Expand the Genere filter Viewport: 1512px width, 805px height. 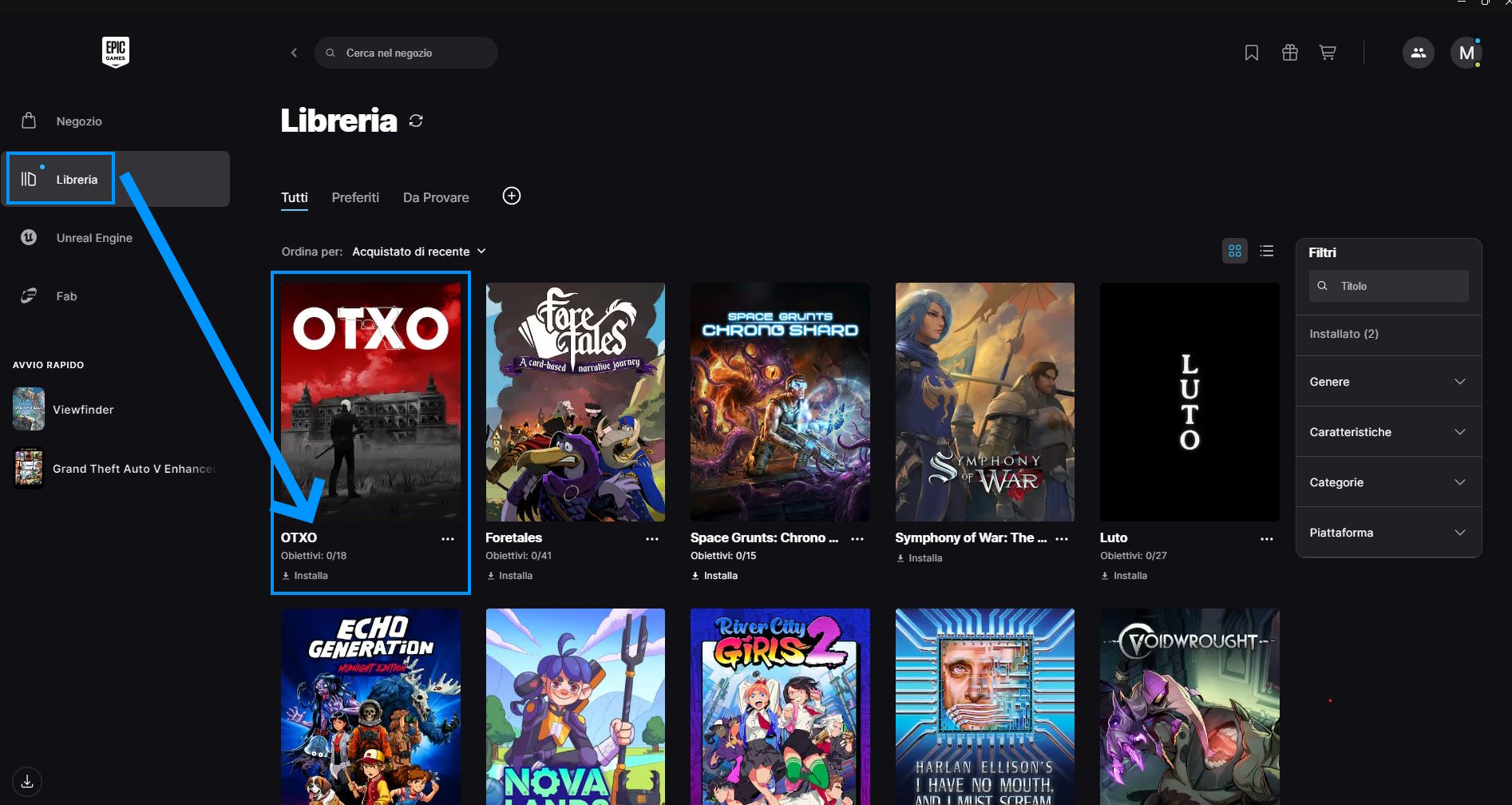1388,382
